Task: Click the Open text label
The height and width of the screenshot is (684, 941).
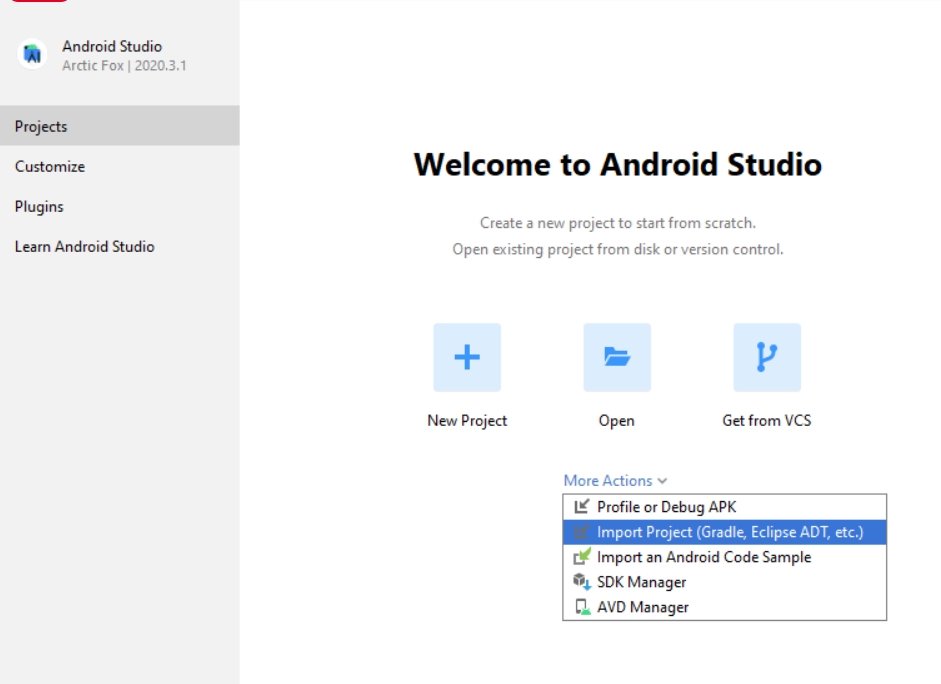Action: tap(617, 421)
